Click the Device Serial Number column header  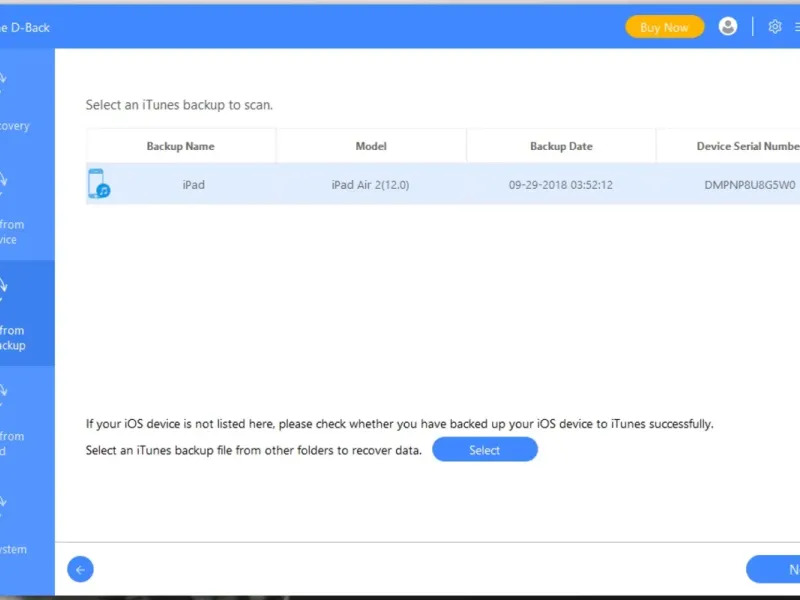pos(729,146)
